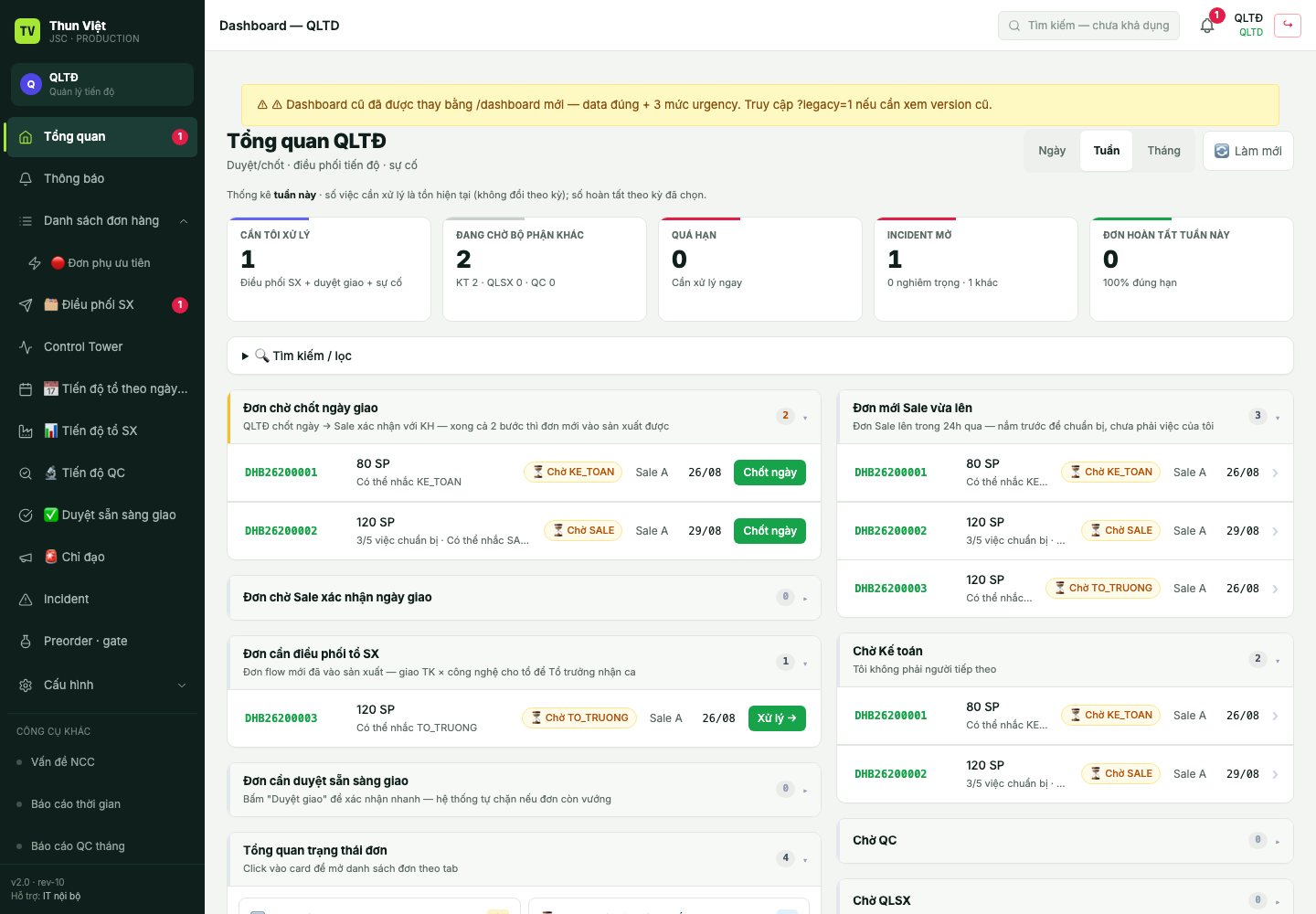Click the Tổng quan home icon
The height and width of the screenshot is (914, 1316).
[26, 137]
